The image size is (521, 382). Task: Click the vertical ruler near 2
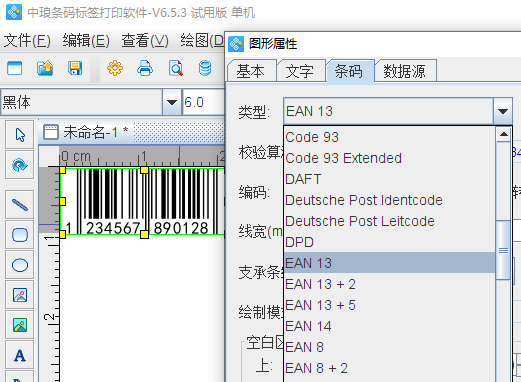49,316
